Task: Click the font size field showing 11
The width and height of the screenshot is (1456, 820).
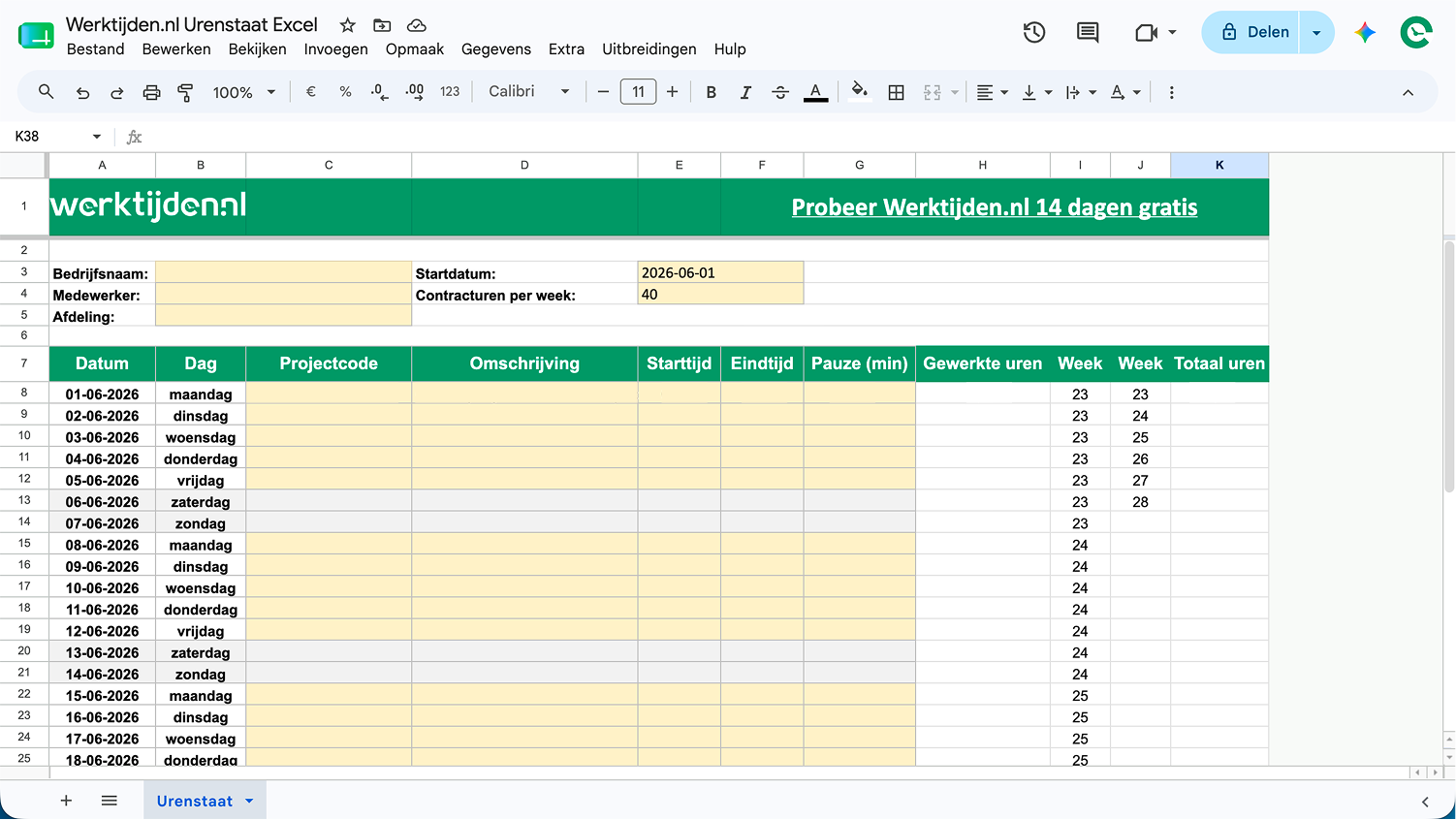Action: pyautogui.click(x=638, y=92)
